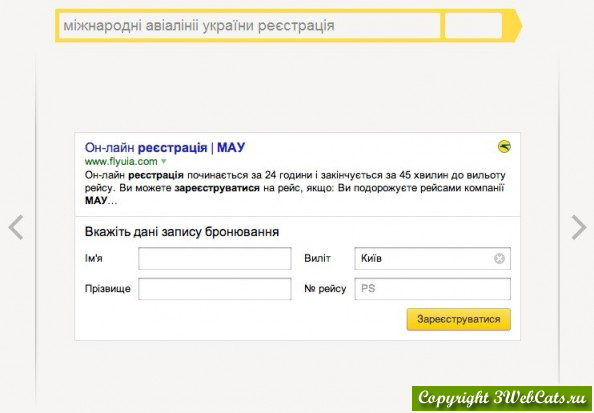Image resolution: width=594 pixels, height=413 pixels.
Task: Go to next slide with right arrow
Action: pyautogui.click(x=579, y=227)
